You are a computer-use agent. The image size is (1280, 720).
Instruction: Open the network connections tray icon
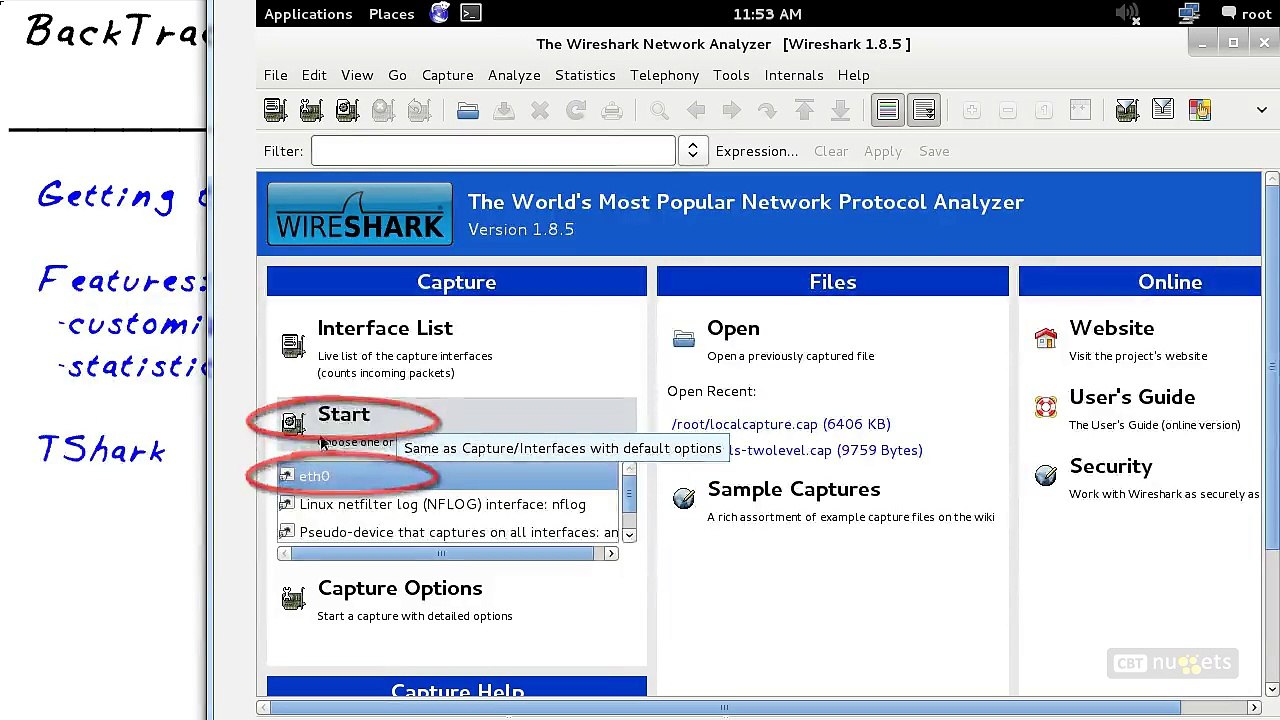(1189, 13)
